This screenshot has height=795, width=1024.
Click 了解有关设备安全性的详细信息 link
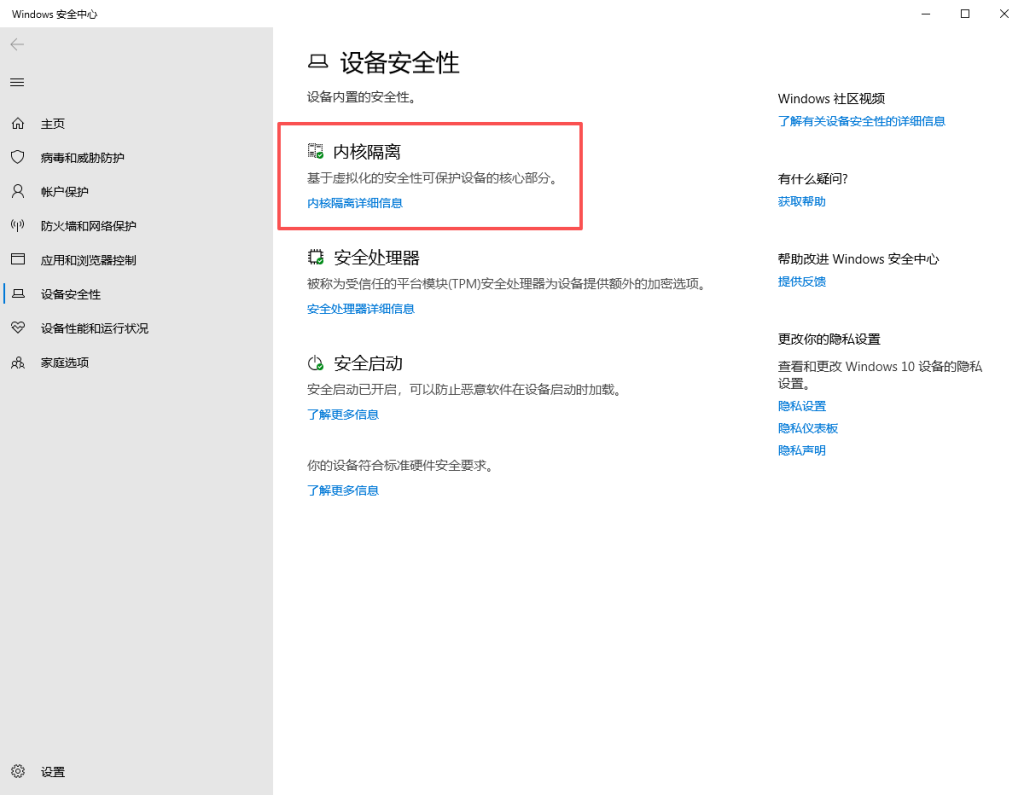click(x=861, y=121)
